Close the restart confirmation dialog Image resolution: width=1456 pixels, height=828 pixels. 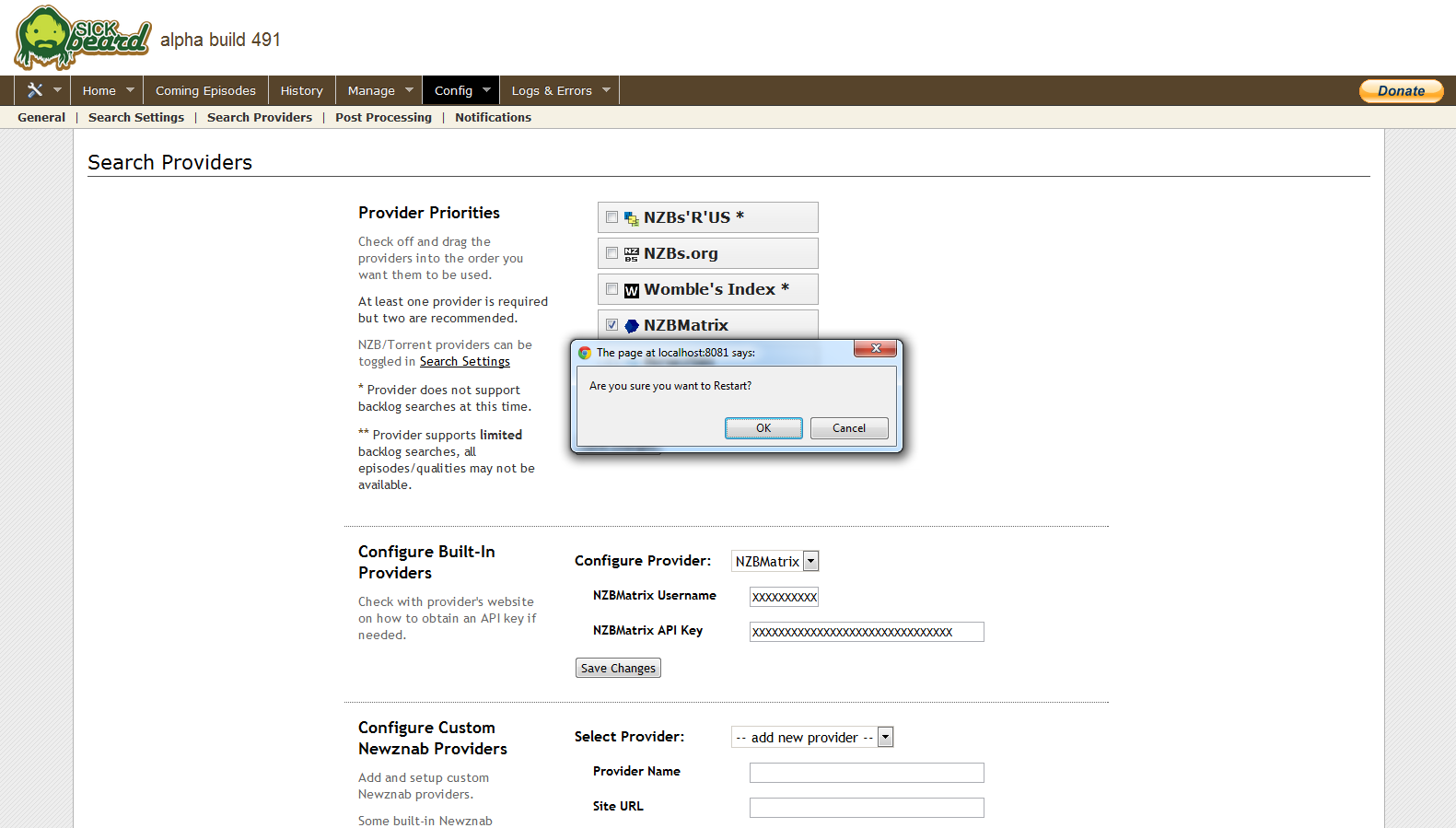876,348
